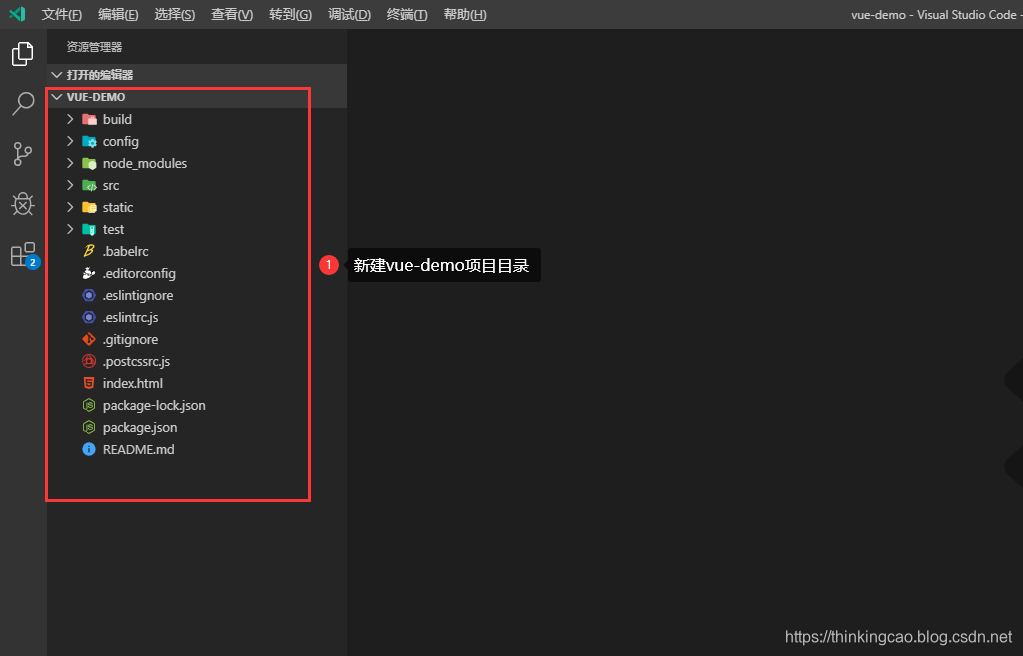Click the PostCSS icon of .postcssrc.js

click(x=89, y=362)
